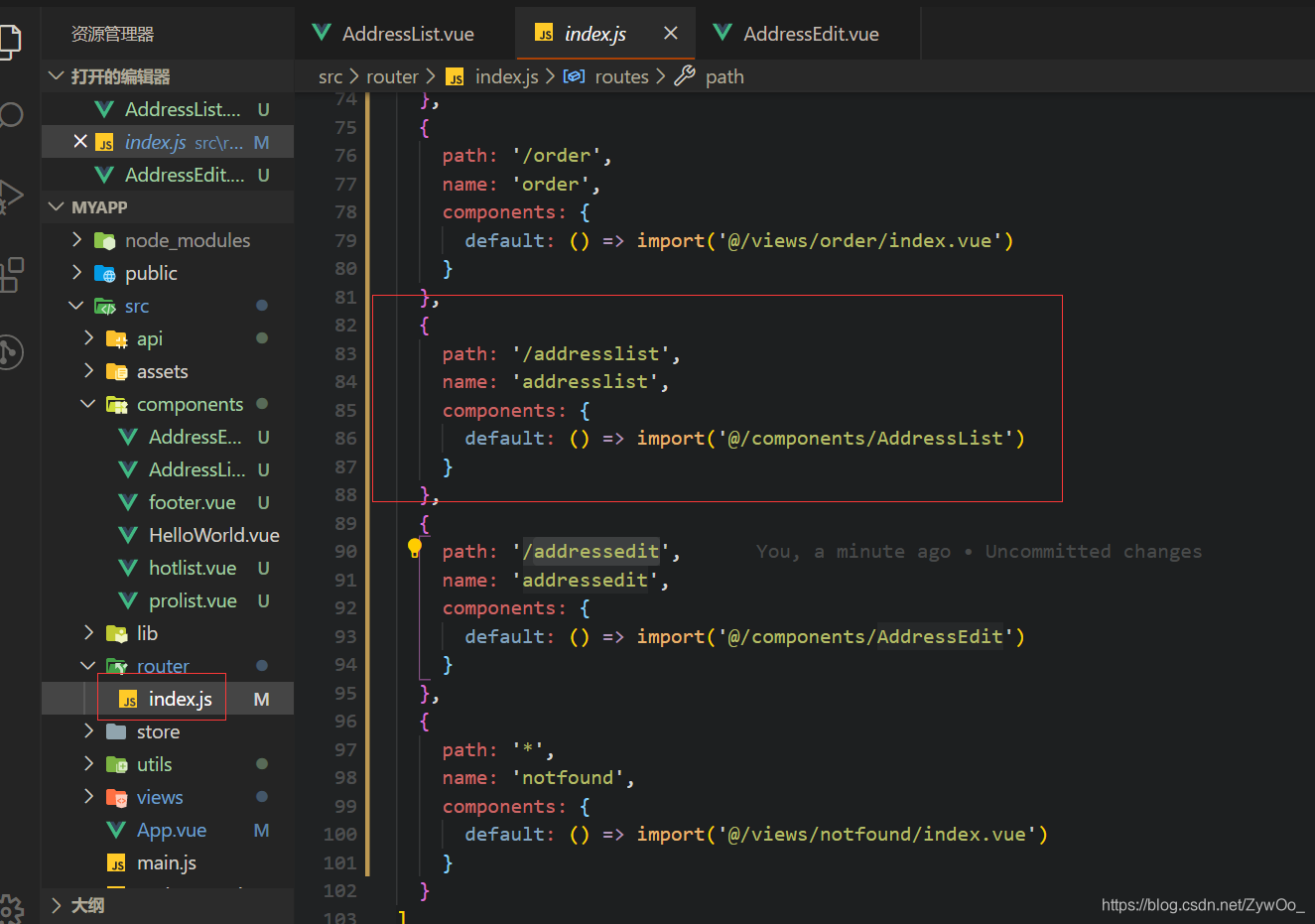Click the 'notfound' name string
The width and height of the screenshot is (1315, 924).
click(568, 777)
